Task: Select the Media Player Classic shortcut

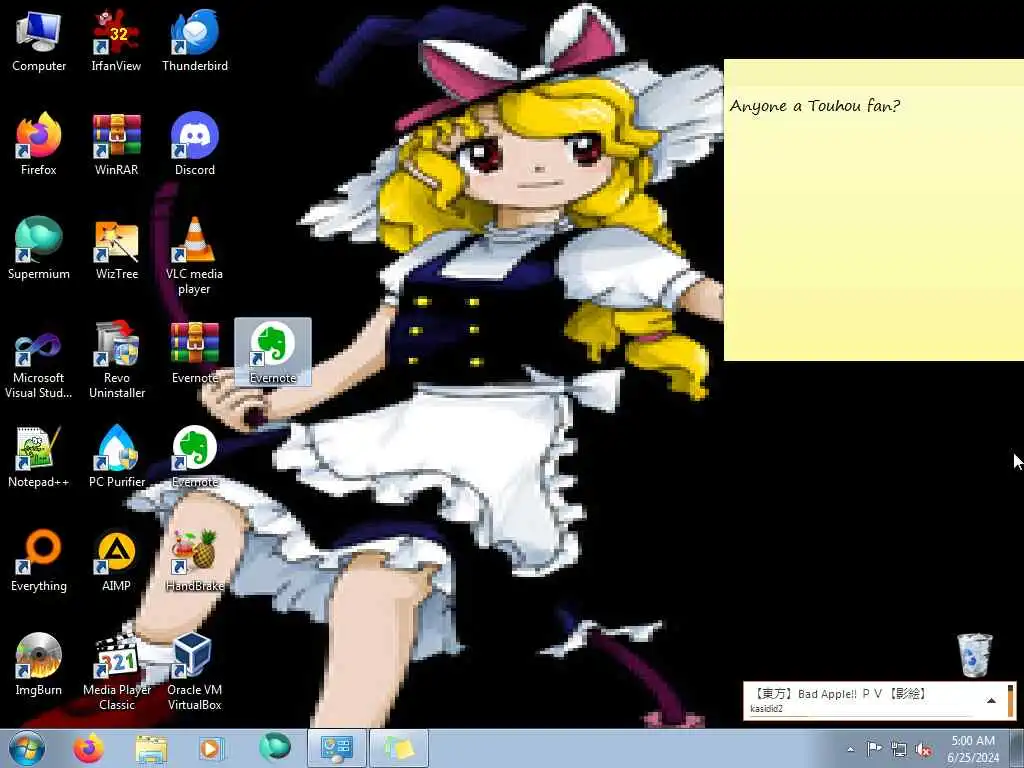Action: click(116, 672)
